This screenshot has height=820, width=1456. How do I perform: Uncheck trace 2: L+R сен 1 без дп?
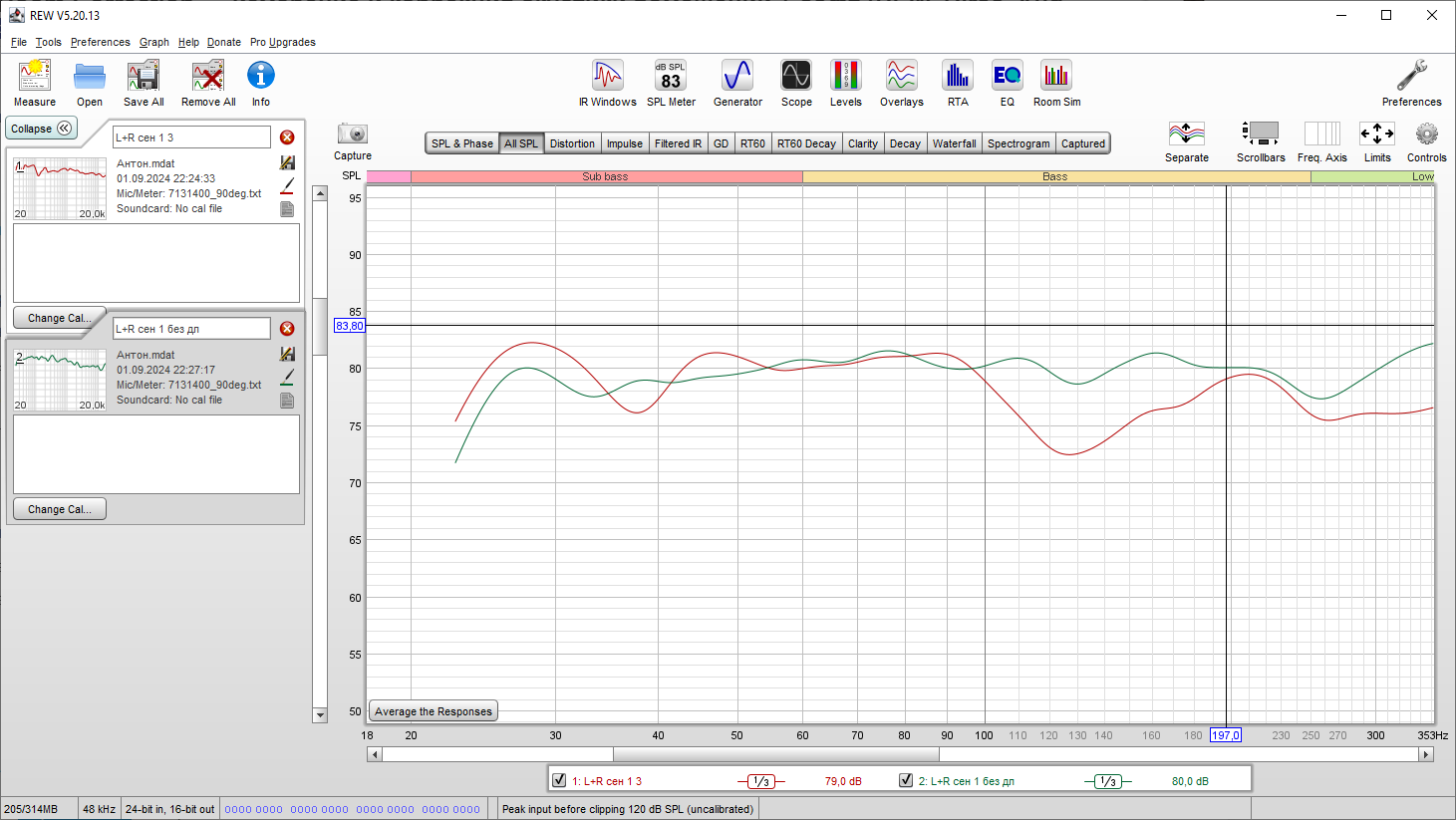click(906, 780)
